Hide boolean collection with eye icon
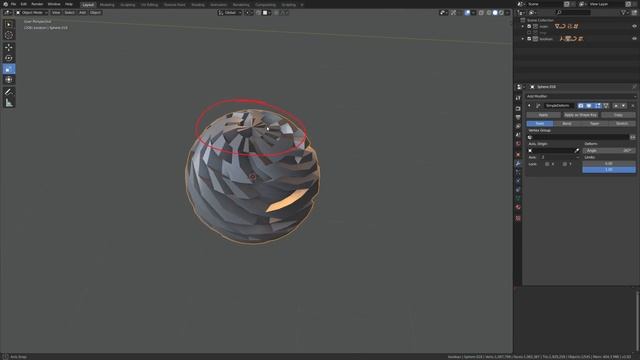The width and height of the screenshot is (640, 360). [634, 39]
